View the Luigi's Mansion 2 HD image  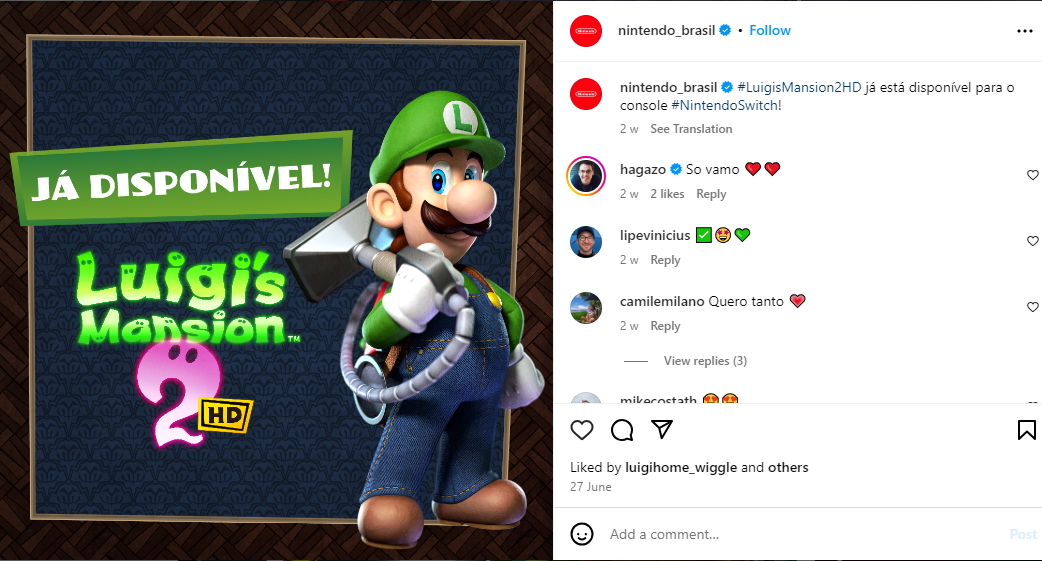[276, 280]
